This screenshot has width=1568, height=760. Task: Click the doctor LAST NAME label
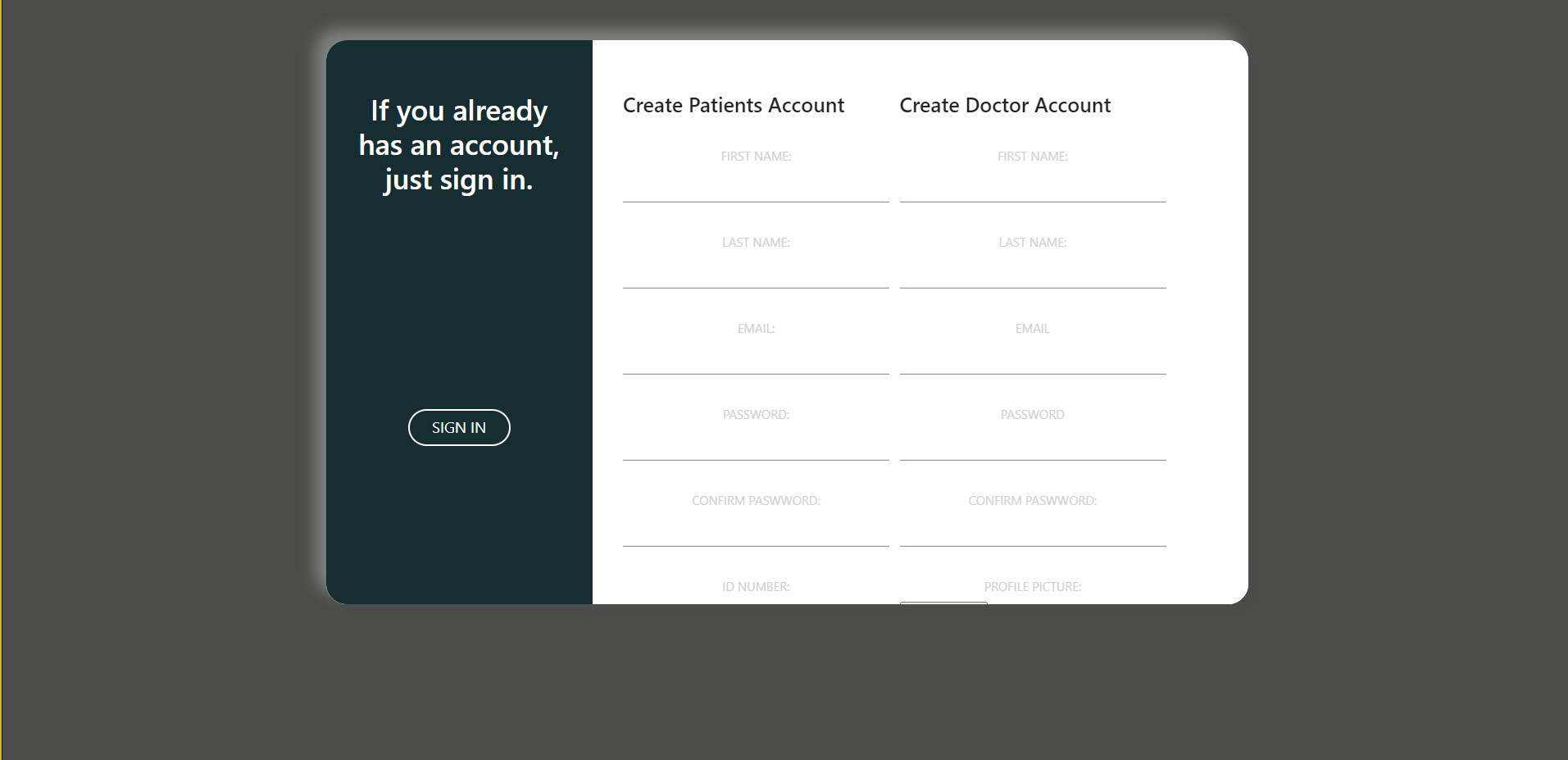[1033, 243]
